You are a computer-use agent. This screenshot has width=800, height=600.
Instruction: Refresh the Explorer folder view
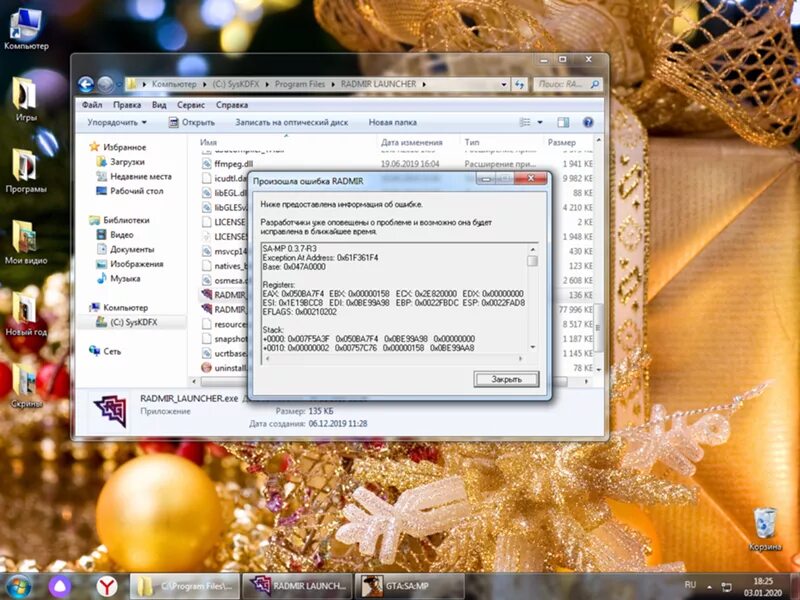pyautogui.click(x=519, y=84)
